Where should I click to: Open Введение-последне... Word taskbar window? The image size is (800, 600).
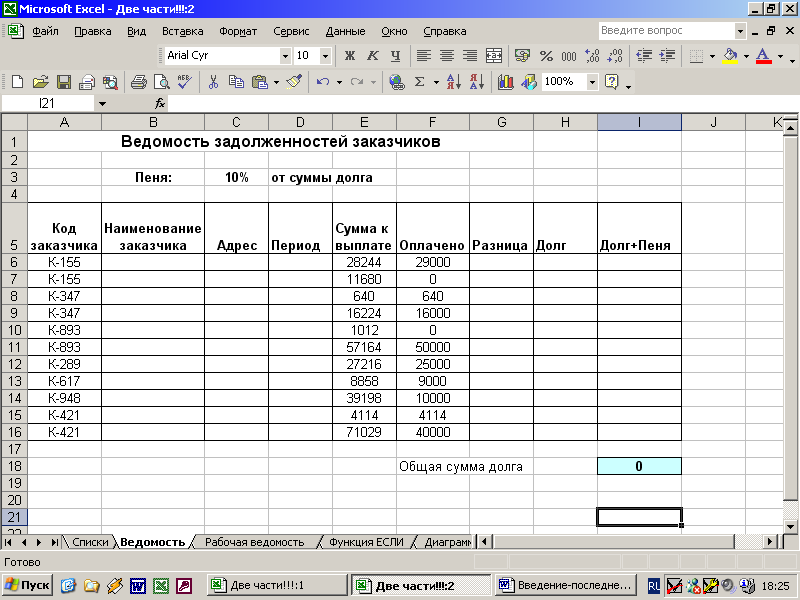[566, 585]
